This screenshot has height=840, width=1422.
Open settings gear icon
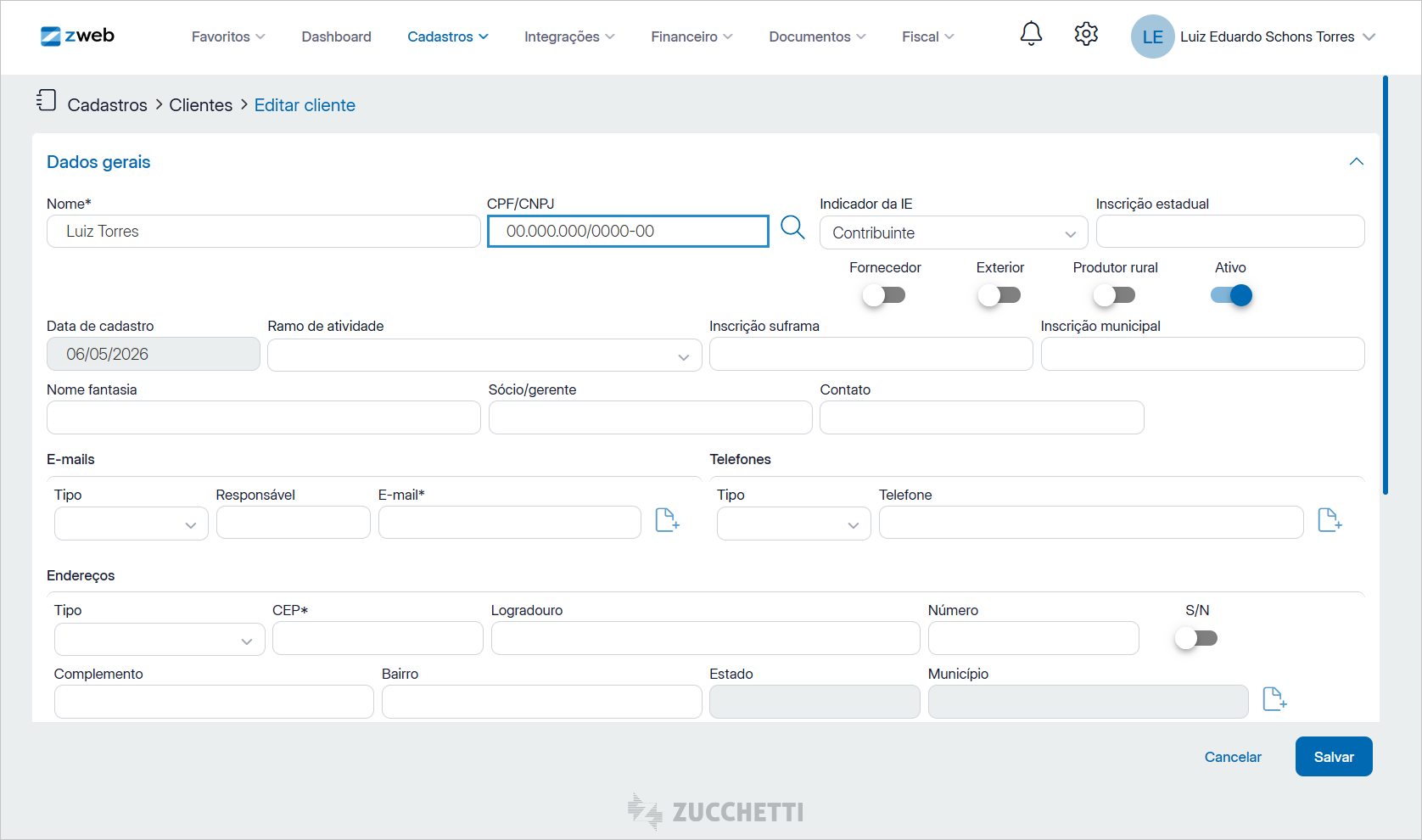pos(1086,34)
